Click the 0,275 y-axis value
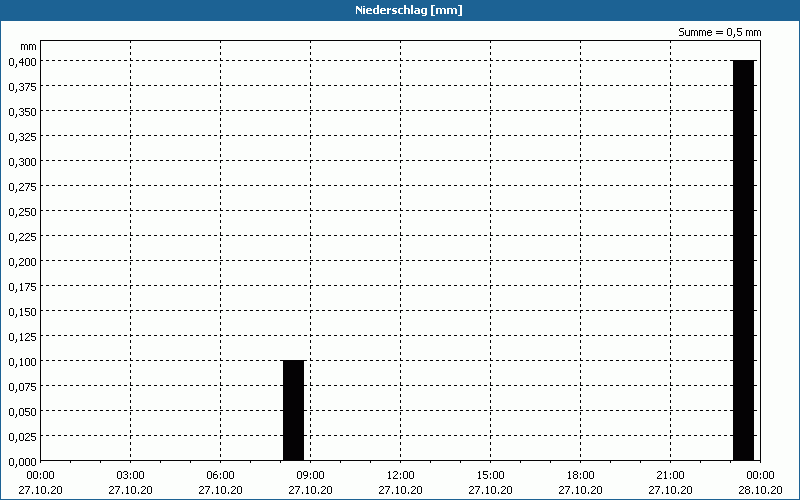Image resolution: width=800 pixels, height=500 pixels. click(22, 187)
